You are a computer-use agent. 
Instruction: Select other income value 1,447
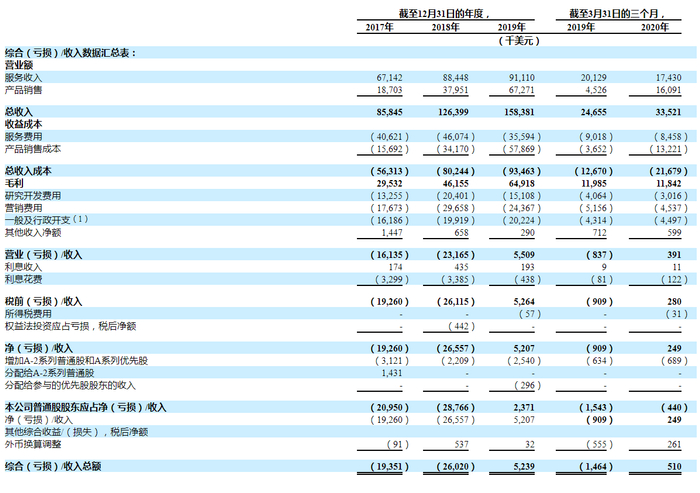click(x=392, y=233)
